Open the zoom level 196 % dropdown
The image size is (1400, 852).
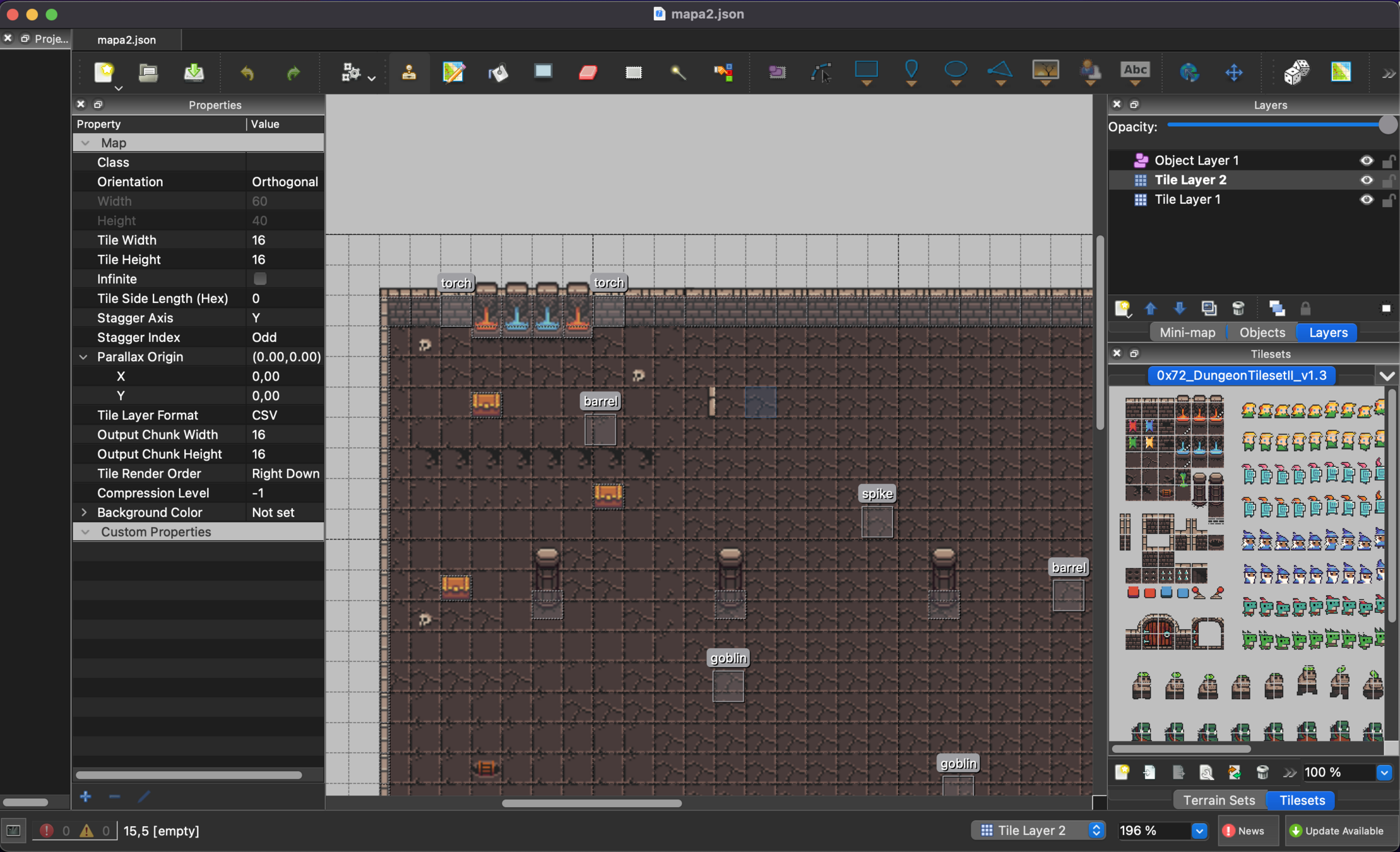[1199, 831]
